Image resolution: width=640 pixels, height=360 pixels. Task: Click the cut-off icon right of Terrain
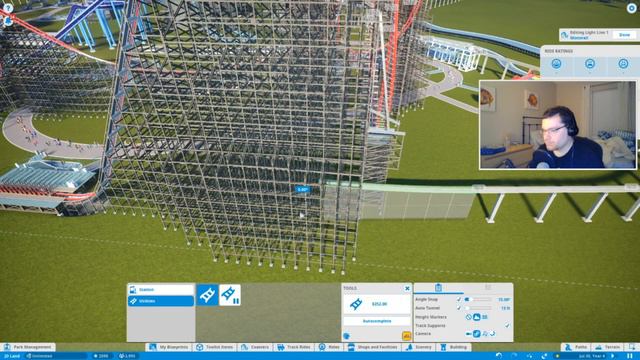coord(633,347)
